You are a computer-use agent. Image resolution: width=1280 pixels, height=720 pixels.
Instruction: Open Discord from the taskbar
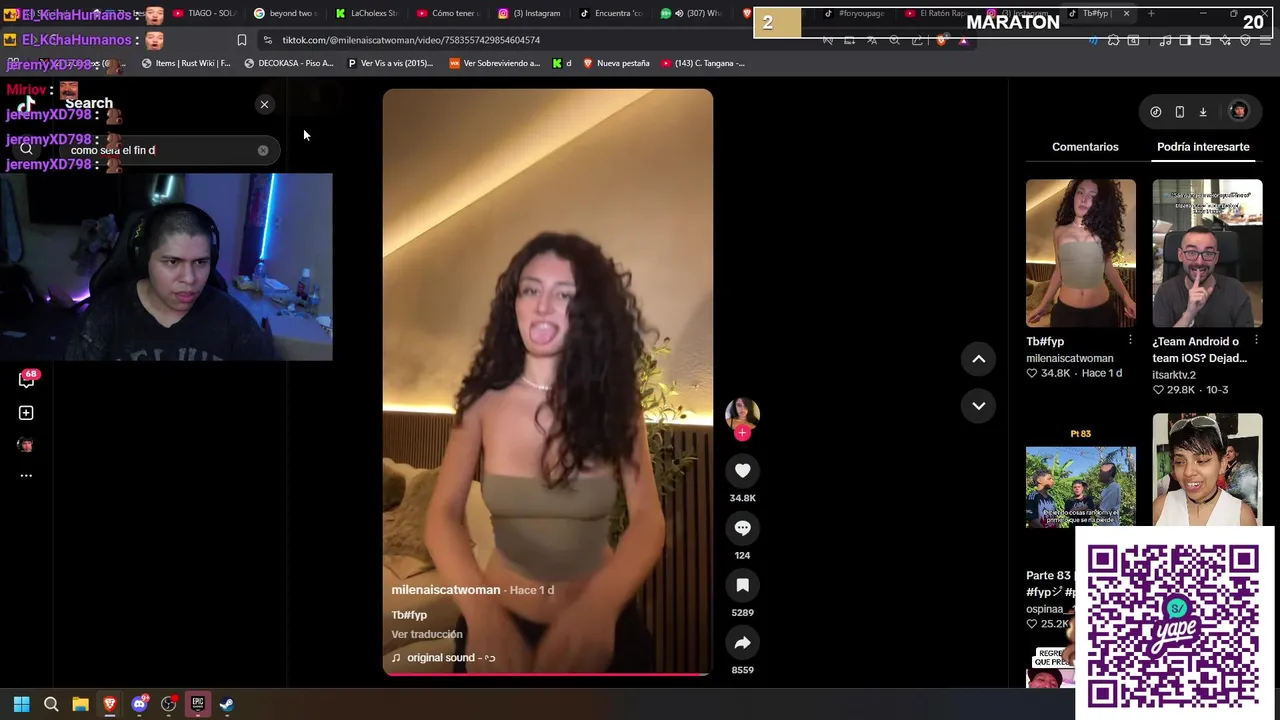139,704
